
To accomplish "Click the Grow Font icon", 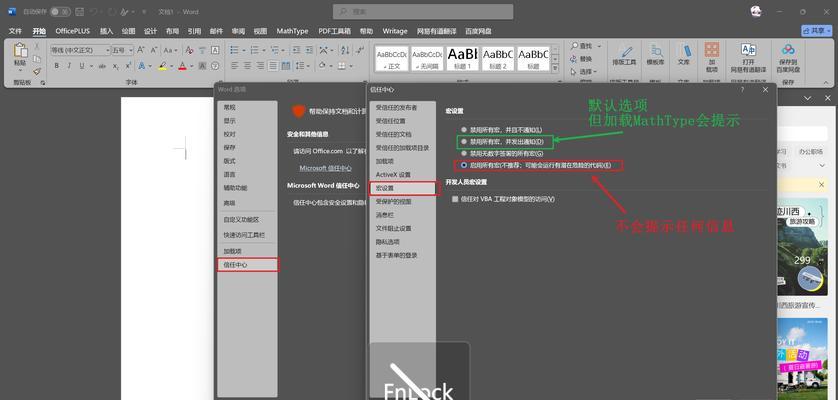I will (141, 50).
